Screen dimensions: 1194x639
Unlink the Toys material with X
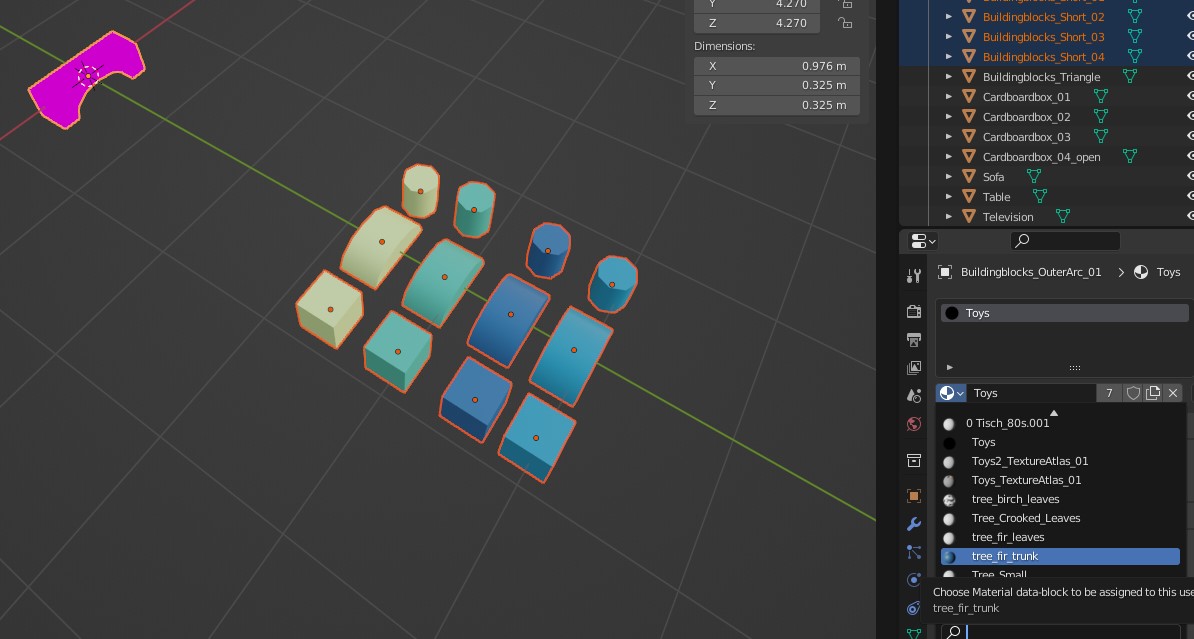coord(1173,393)
